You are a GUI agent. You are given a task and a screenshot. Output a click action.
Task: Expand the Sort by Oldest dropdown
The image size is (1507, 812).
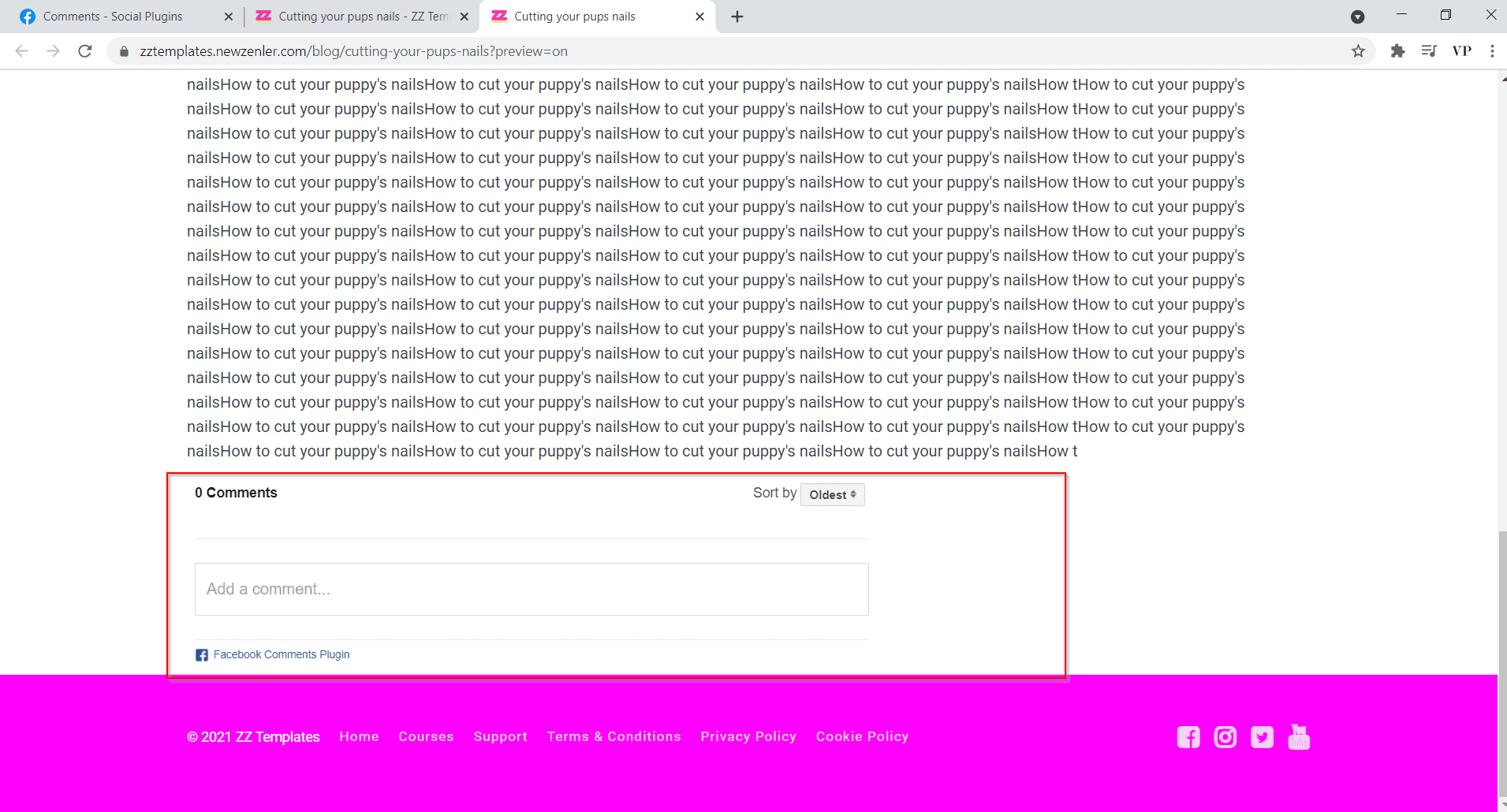pos(832,495)
